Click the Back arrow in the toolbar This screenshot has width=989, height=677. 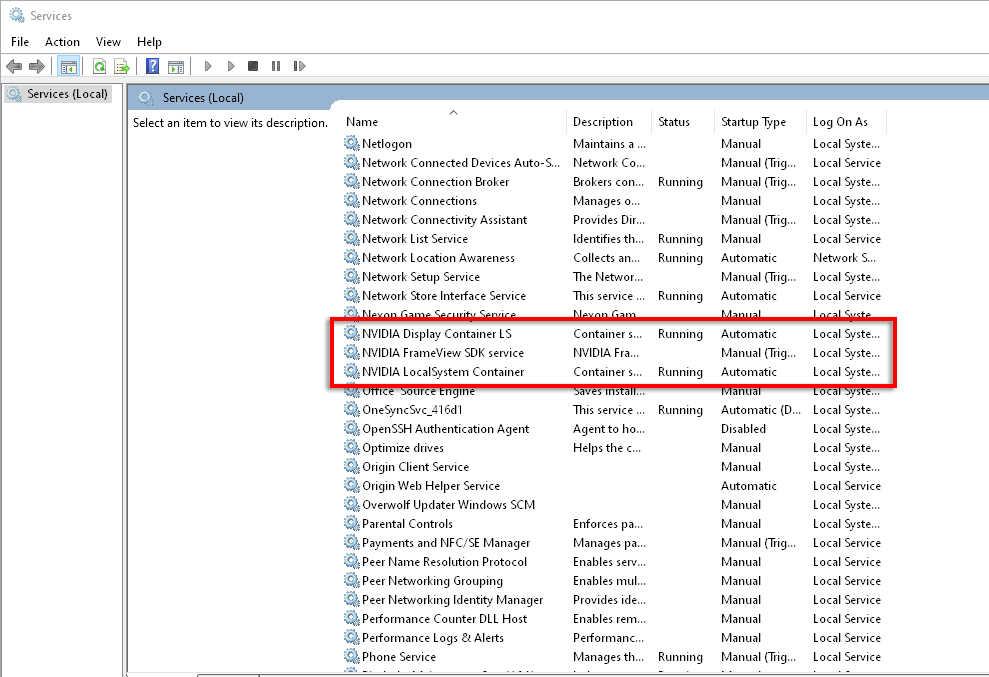14,67
